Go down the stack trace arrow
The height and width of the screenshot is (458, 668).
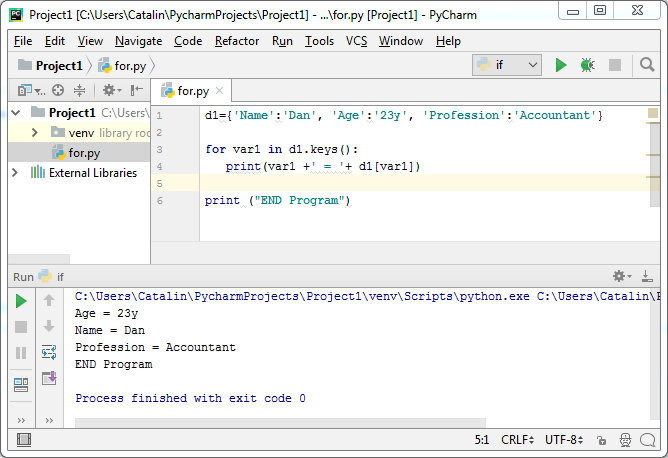49,326
